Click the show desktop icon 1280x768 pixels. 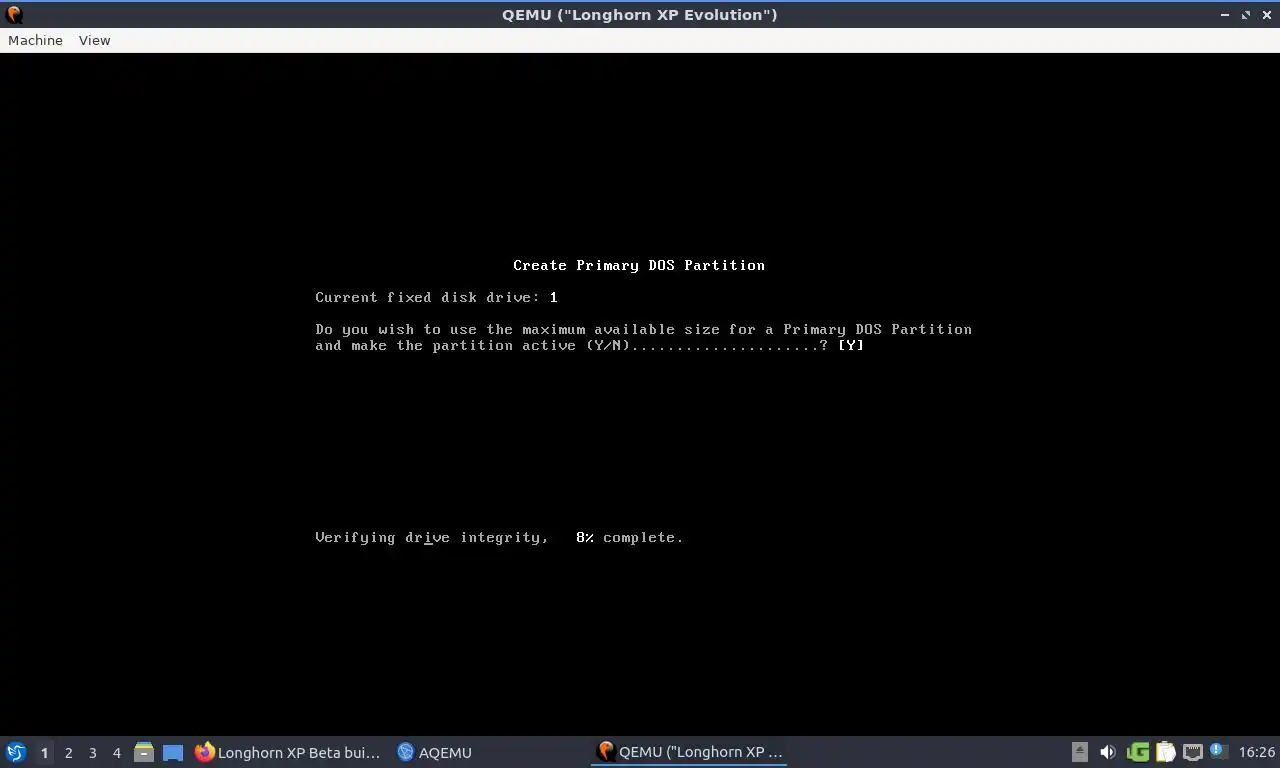pos(173,752)
